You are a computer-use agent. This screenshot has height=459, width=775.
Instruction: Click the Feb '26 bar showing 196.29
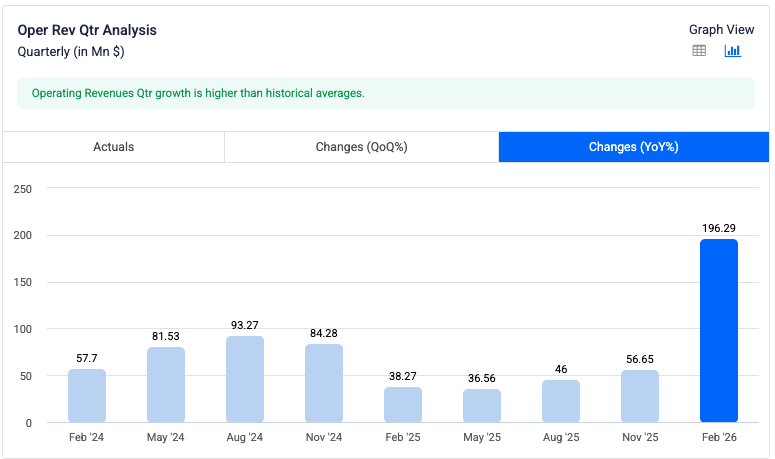(719, 331)
